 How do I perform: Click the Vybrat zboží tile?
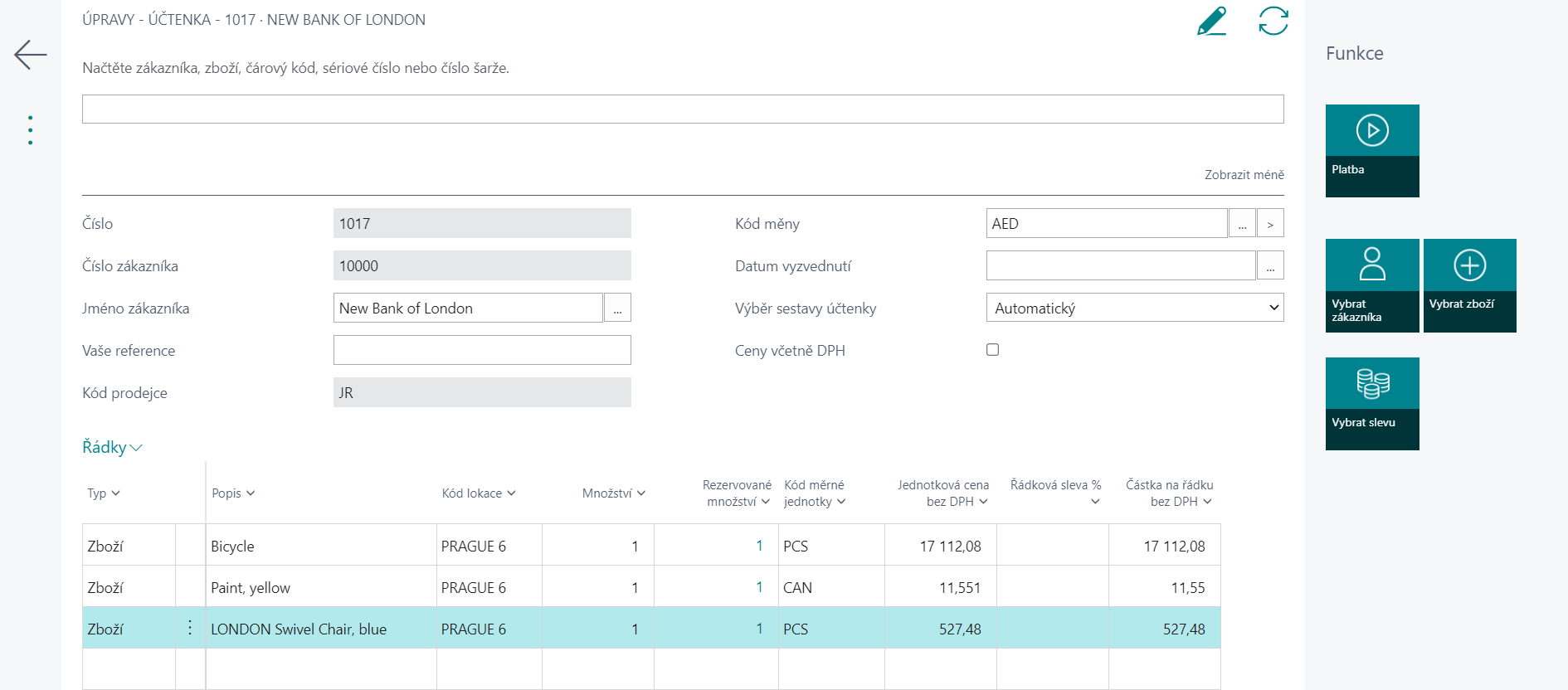point(1469,285)
